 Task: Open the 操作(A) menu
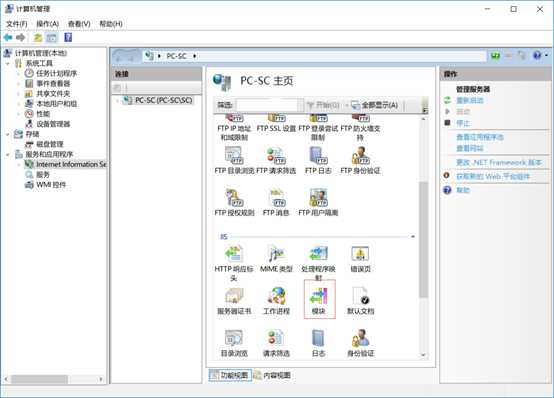[47, 24]
